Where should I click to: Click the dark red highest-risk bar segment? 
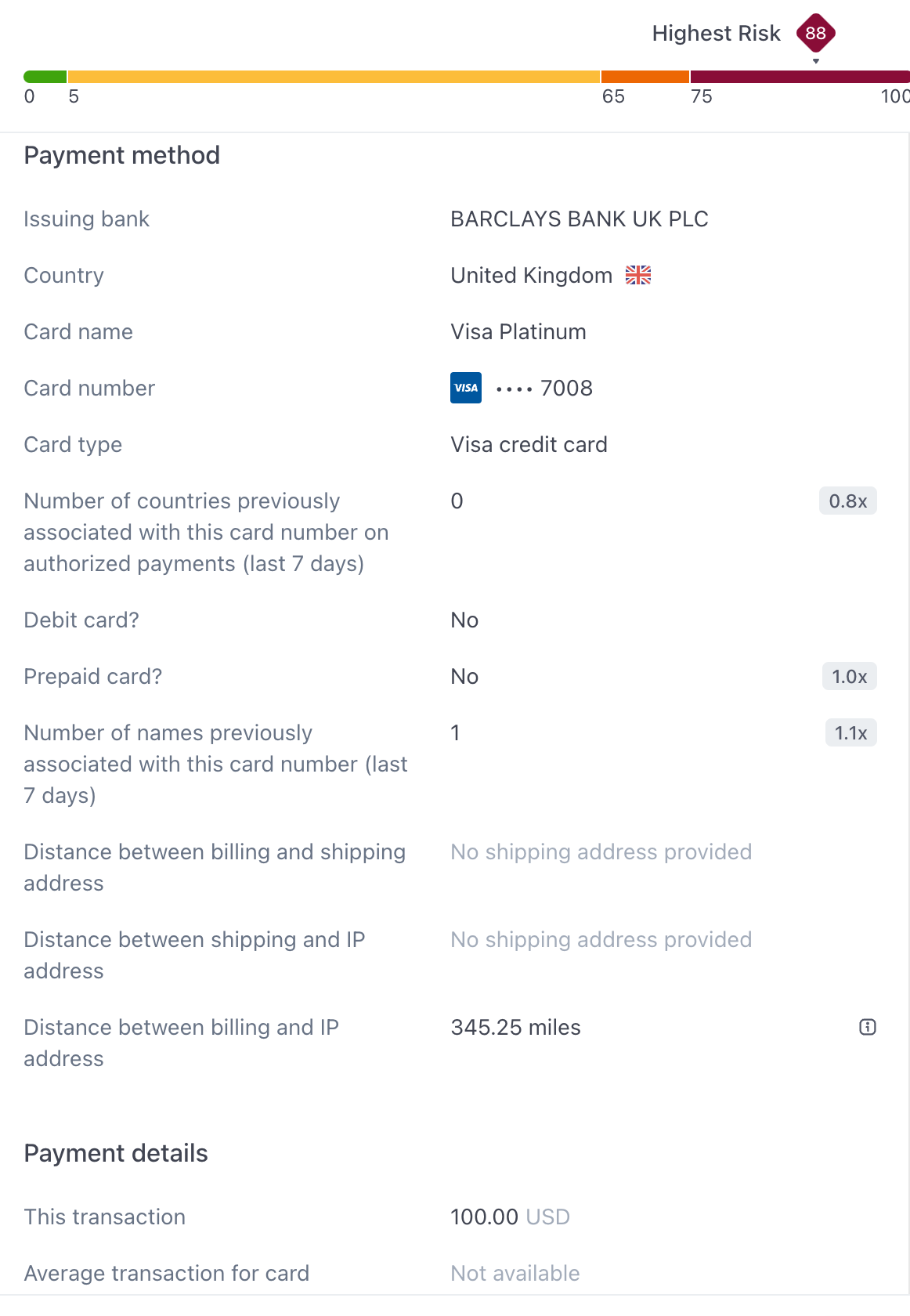[799, 77]
